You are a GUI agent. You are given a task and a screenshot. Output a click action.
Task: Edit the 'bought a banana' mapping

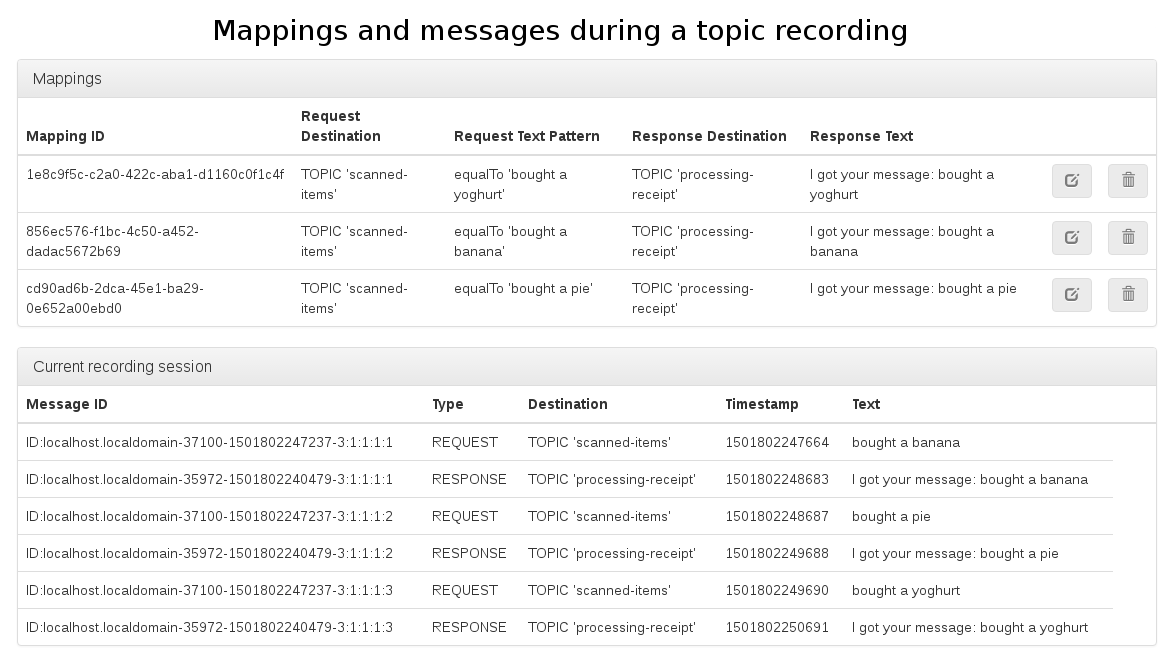tap(1071, 238)
